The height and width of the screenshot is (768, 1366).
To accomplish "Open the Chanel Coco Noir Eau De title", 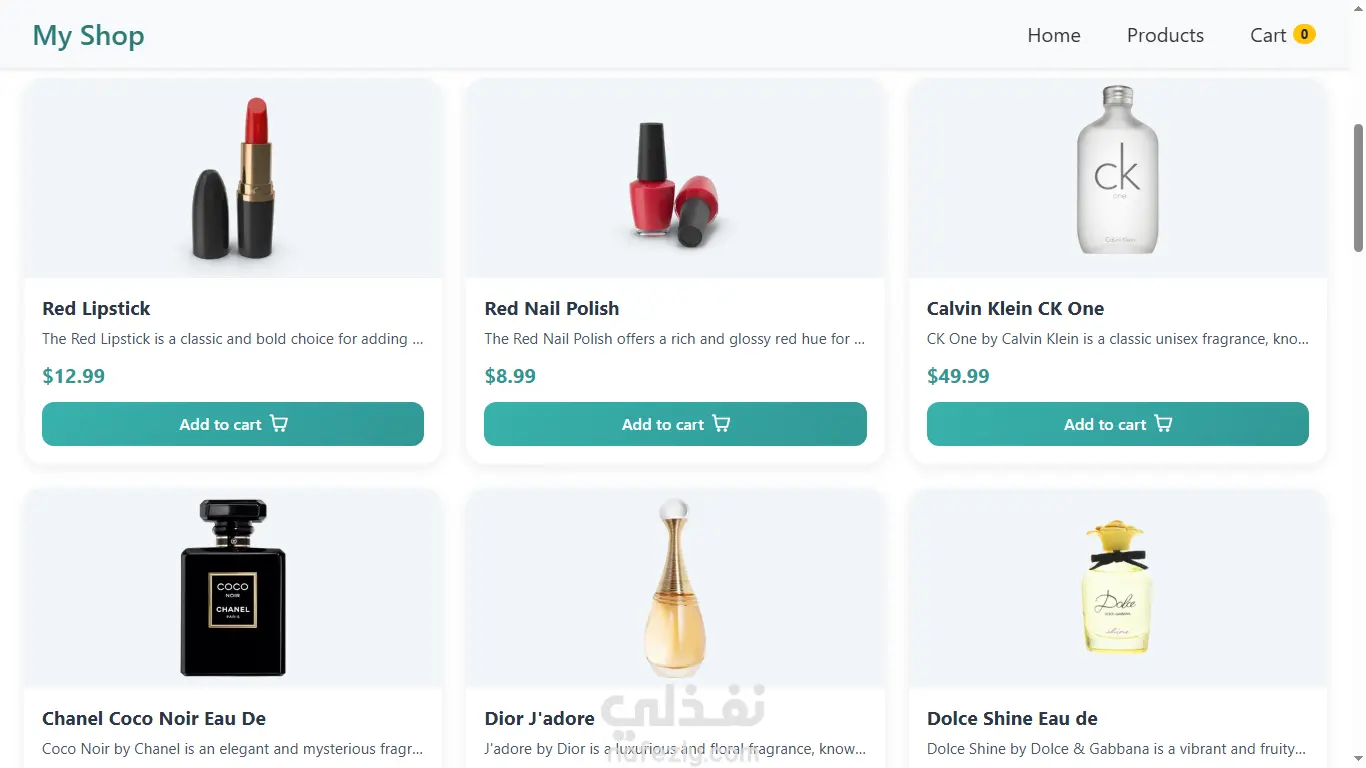I will pos(154,718).
